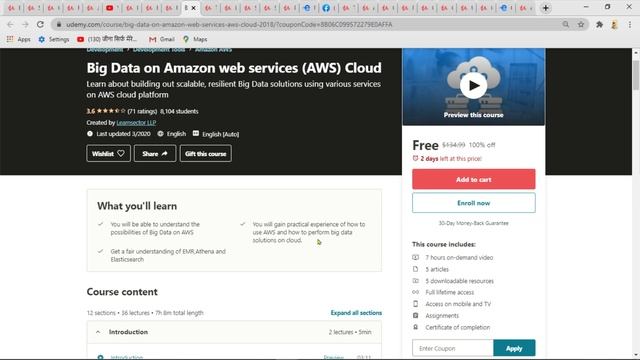This screenshot has width=640, height=360.
Task: Click the Share button
Action: [x=155, y=153]
